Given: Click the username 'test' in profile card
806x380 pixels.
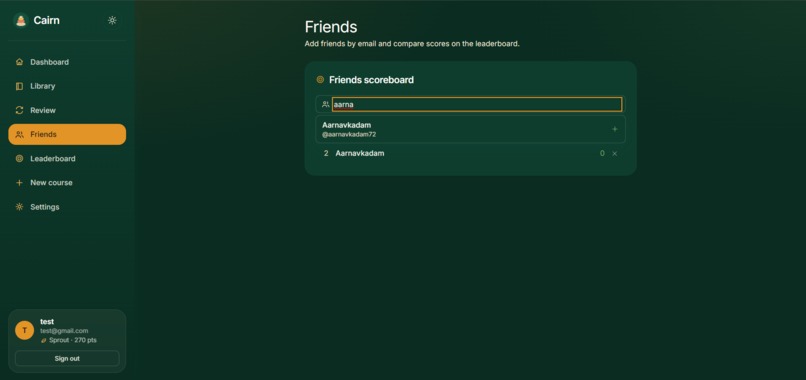Looking at the screenshot, I should pos(47,321).
